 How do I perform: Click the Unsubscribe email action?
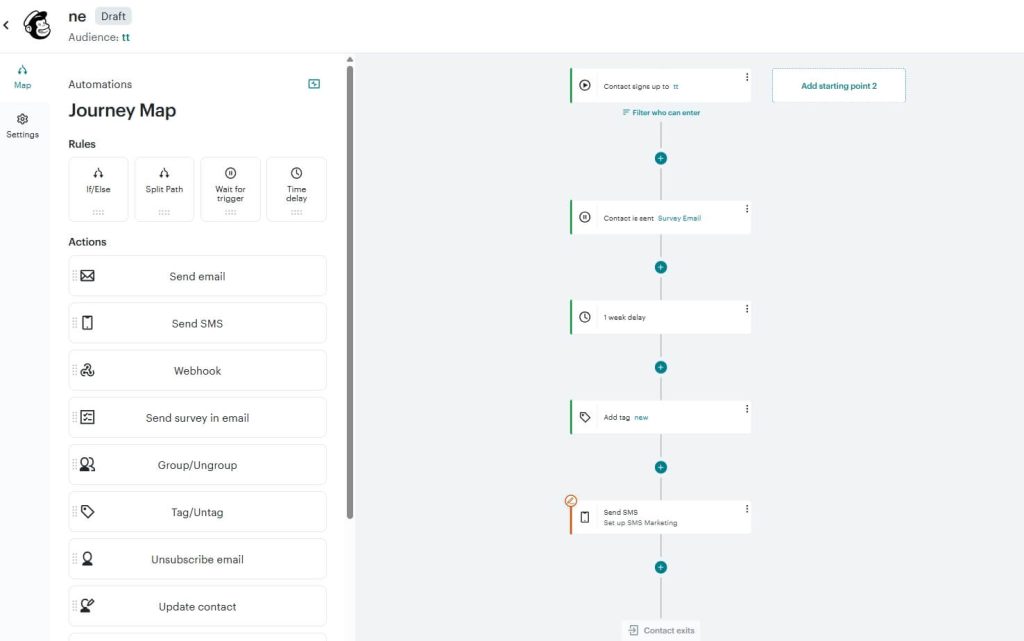196,558
